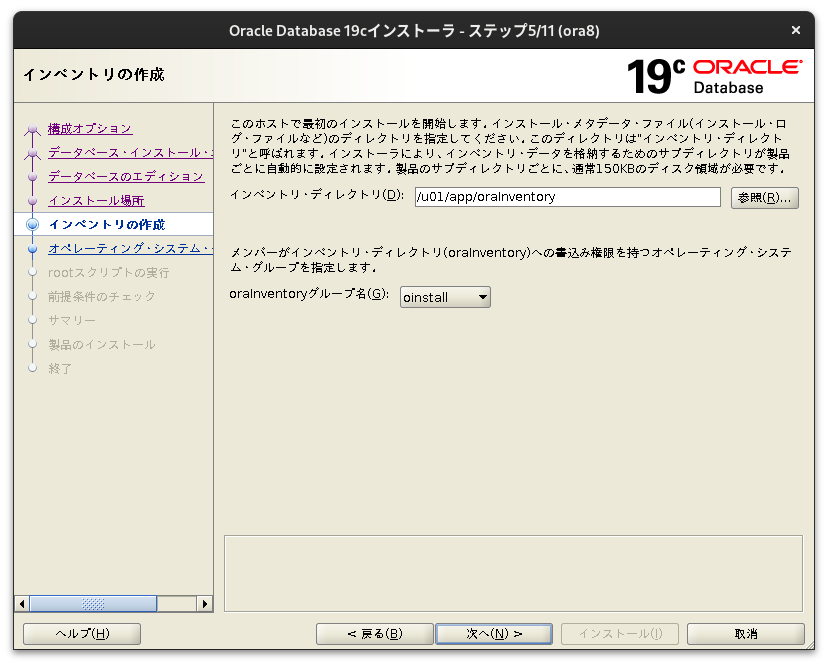This screenshot has height=666, width=828.
Task: Open the ヘルプ(H) help dialog
Action: (x=81, y=633)
